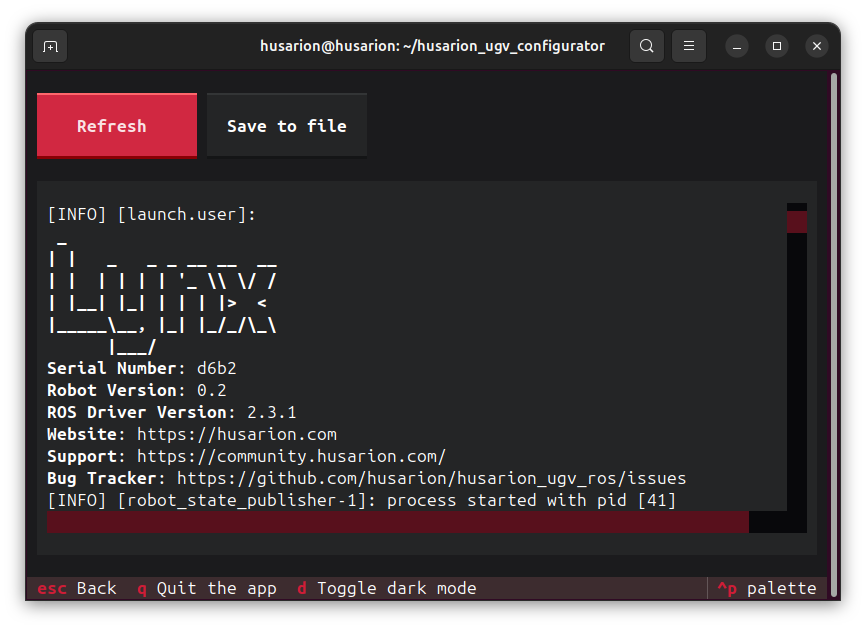Toggle dark mode in the footer
This screenshot has width=866, height=629.
pyautogui.click(x=386, y=588)
